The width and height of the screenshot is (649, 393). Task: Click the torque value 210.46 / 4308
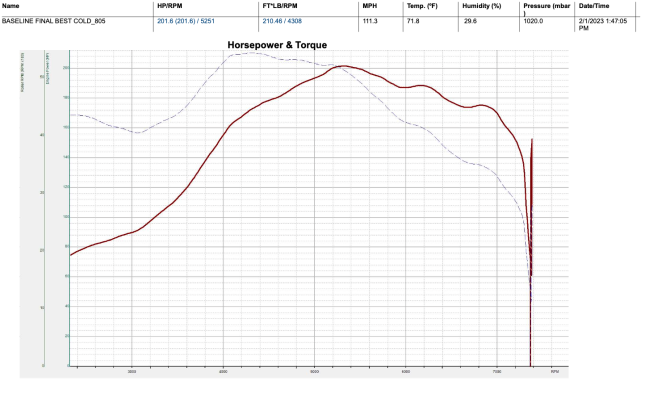tap(282, 21)
